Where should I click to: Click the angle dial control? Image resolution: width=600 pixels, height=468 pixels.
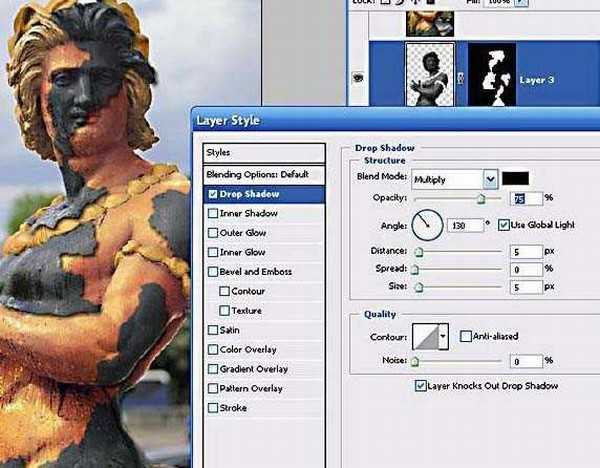click(x=427, y=224)
